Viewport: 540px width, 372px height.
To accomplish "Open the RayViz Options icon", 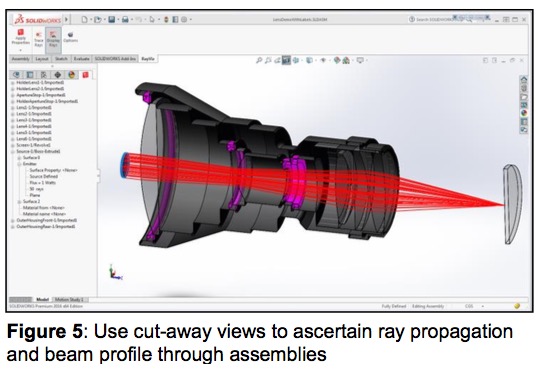I will pyautogui.click(x=71, y=37).
